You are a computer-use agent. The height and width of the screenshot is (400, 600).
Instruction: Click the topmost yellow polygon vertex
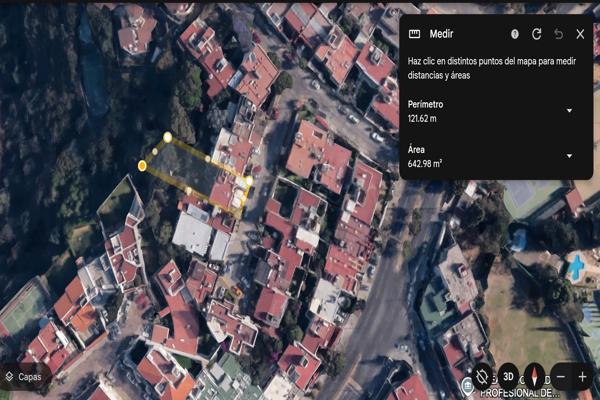167,137
